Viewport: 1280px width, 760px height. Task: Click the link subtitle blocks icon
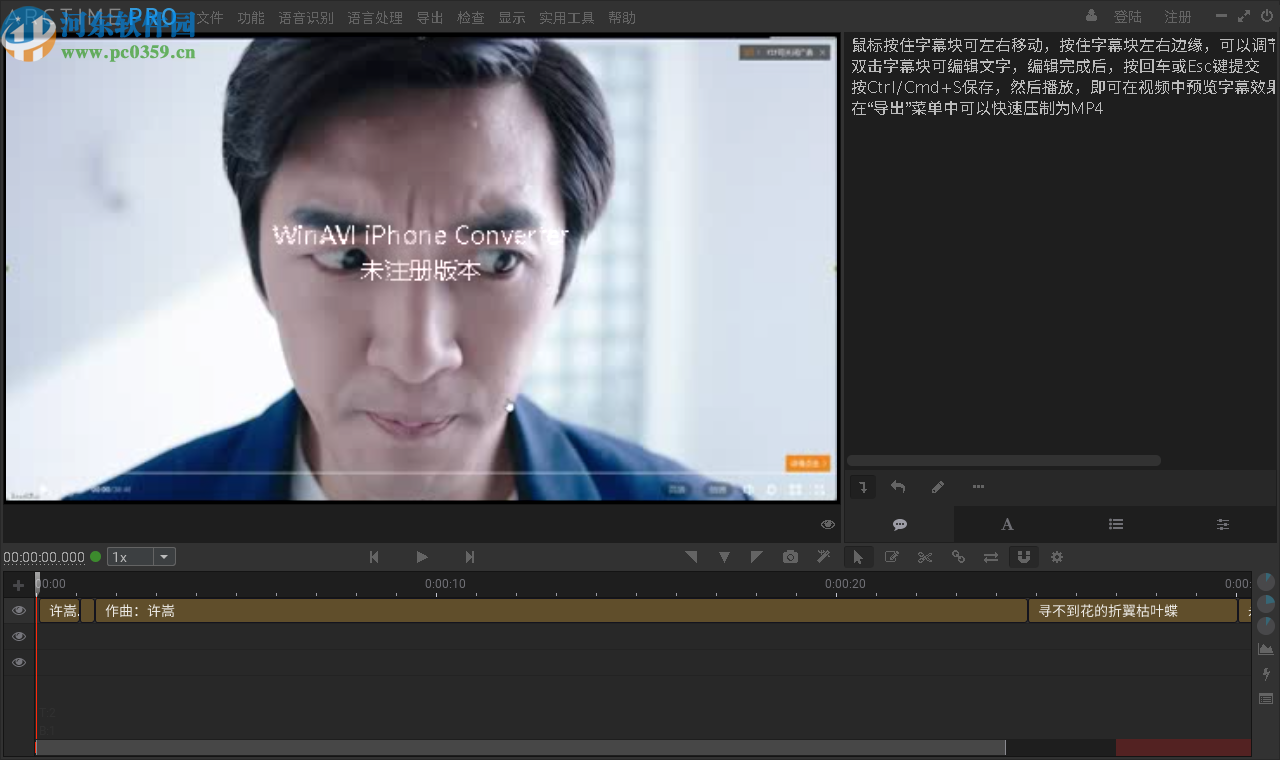[957, 556]
